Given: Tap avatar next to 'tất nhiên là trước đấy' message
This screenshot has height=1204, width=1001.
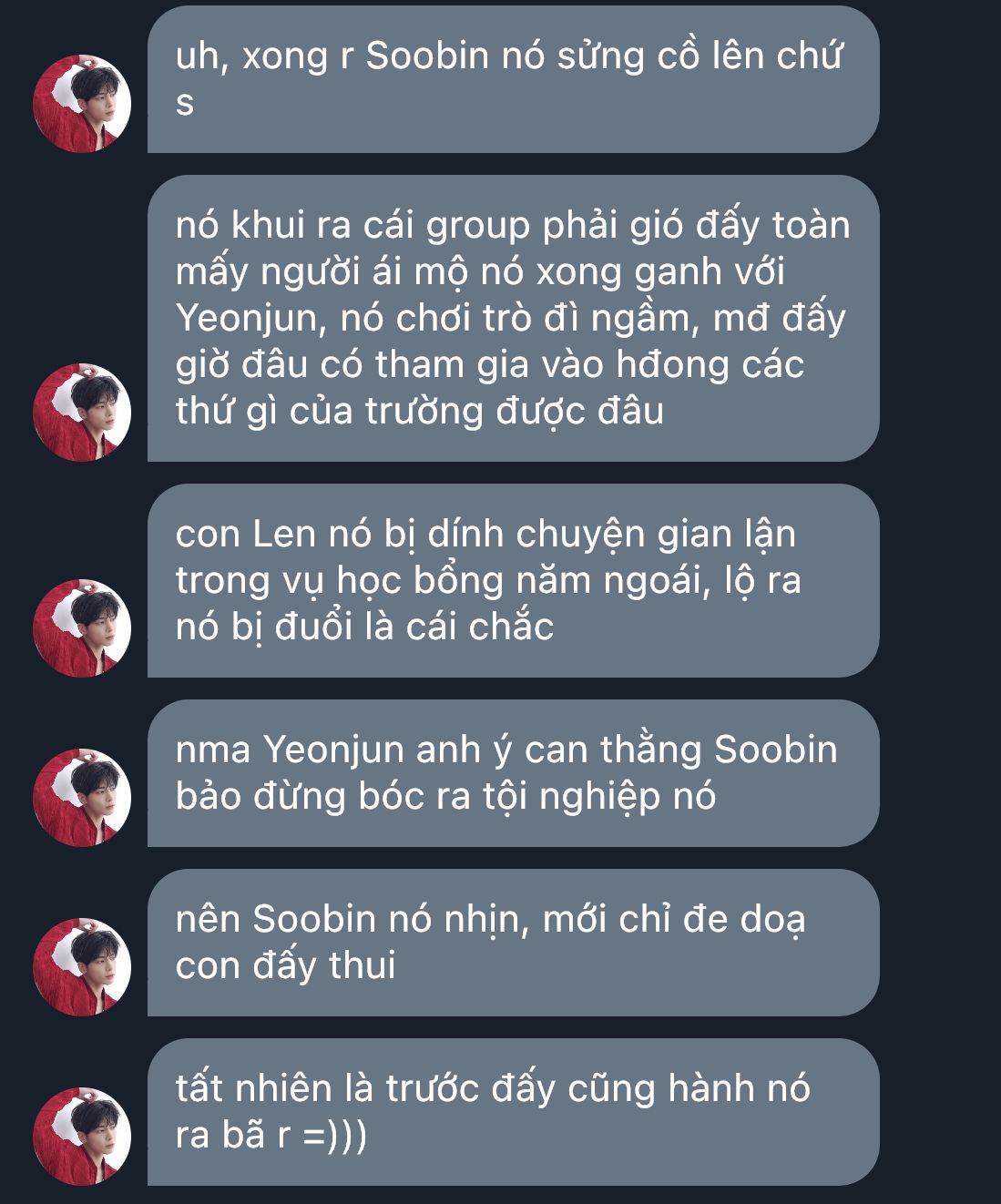Looking at the screenshot, I should 82,1137.
